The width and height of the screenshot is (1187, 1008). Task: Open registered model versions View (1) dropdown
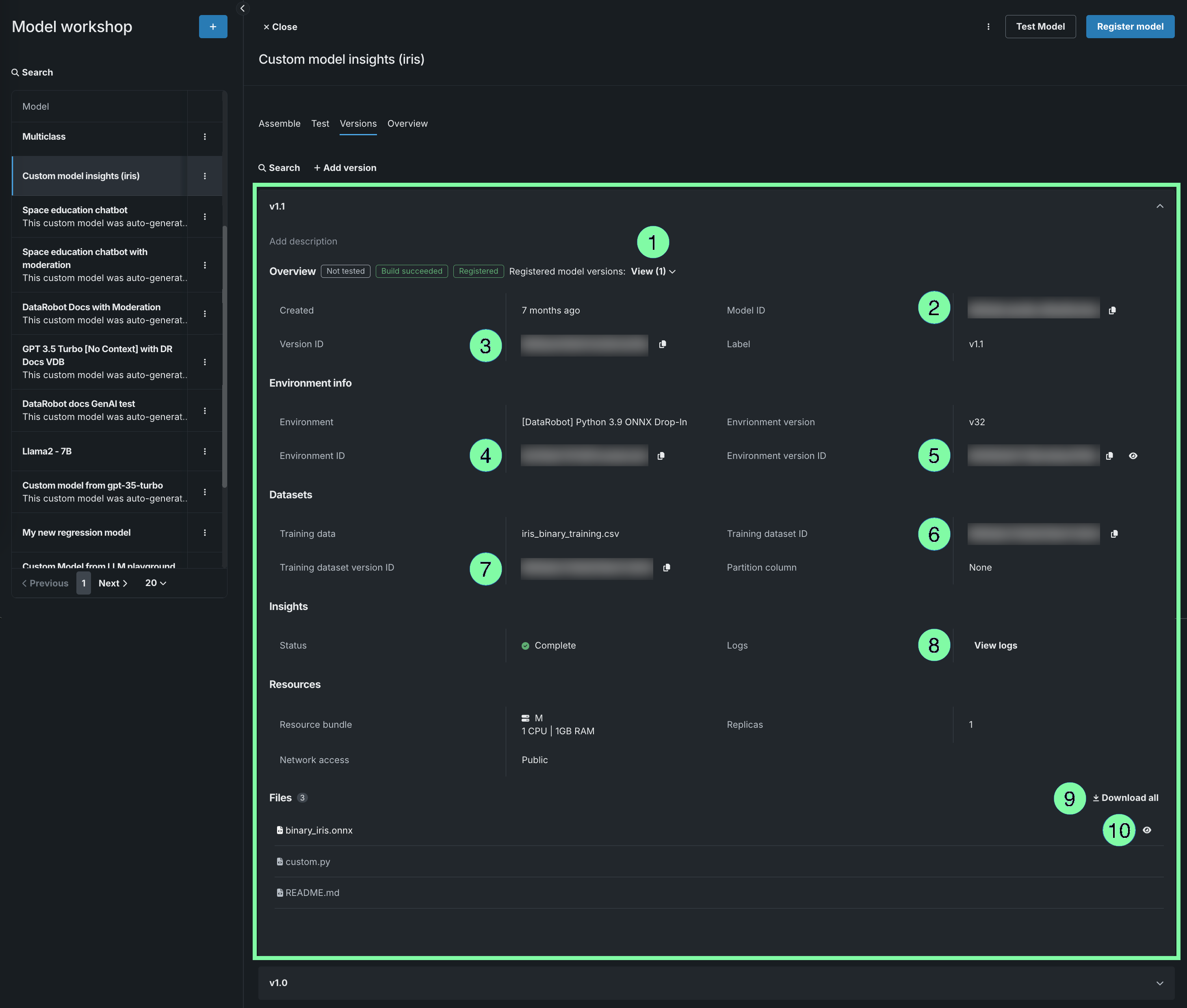653,271
